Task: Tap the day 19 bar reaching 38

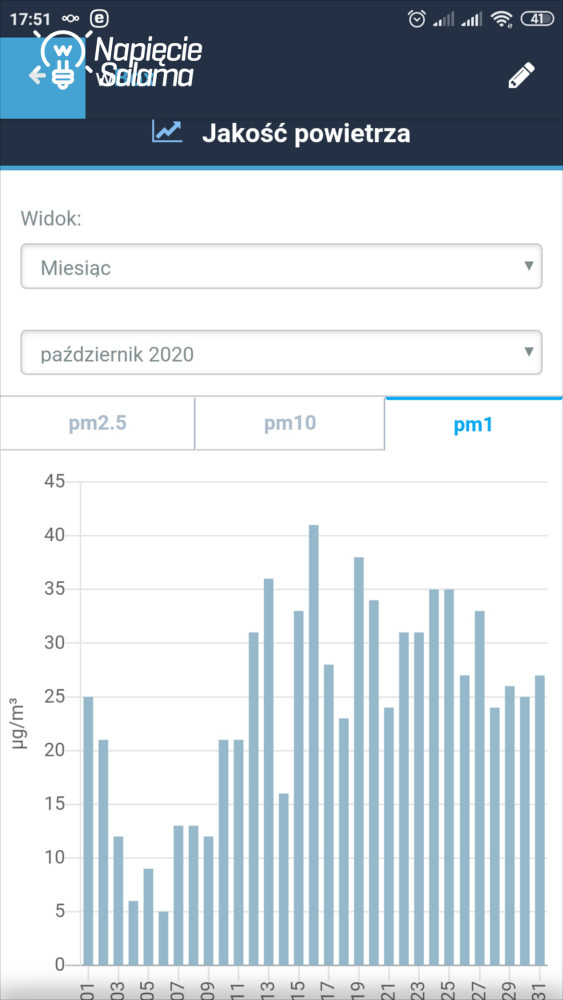Action: point(358,761)
